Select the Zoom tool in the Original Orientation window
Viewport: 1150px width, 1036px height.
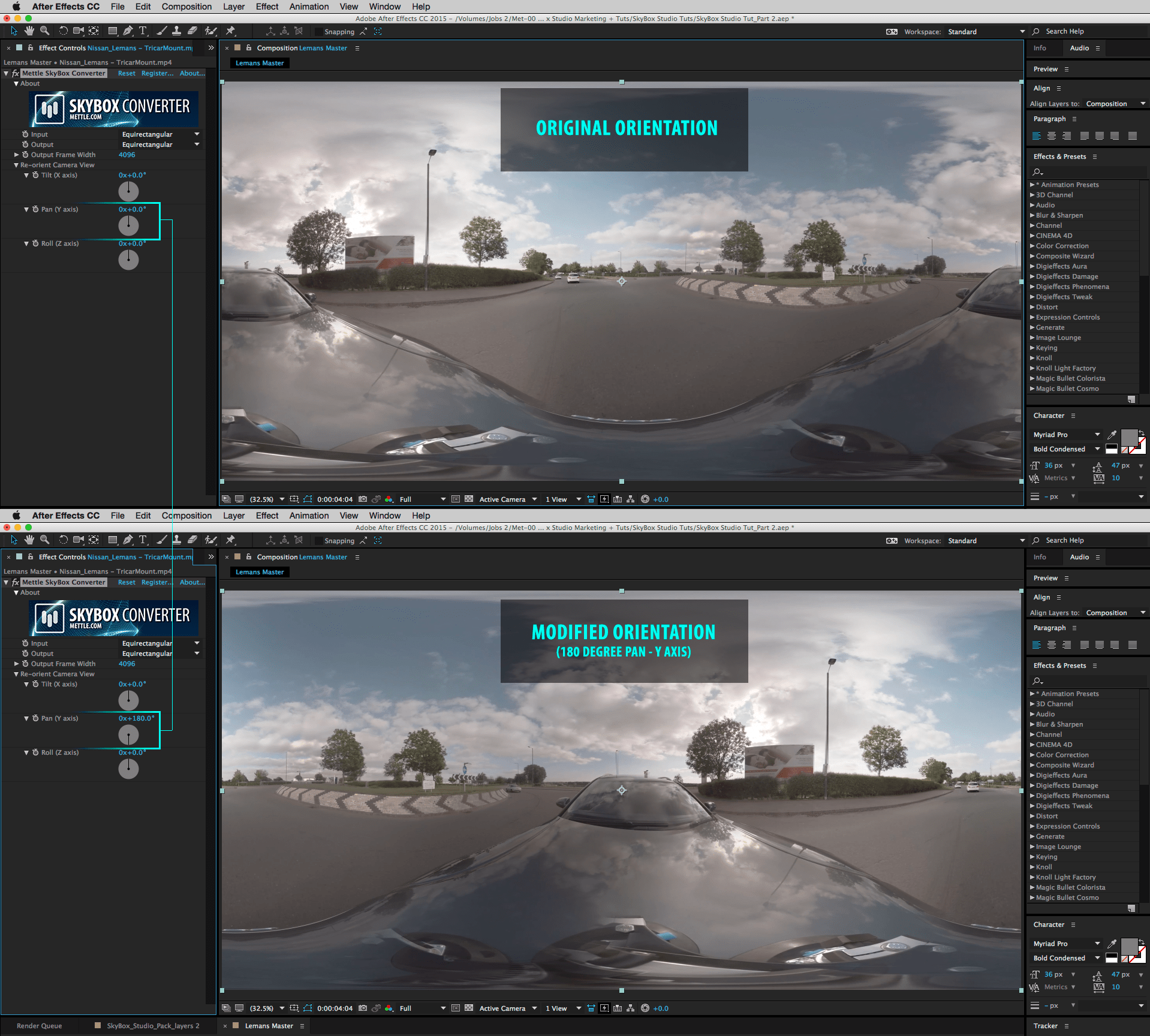click(44, 31)
